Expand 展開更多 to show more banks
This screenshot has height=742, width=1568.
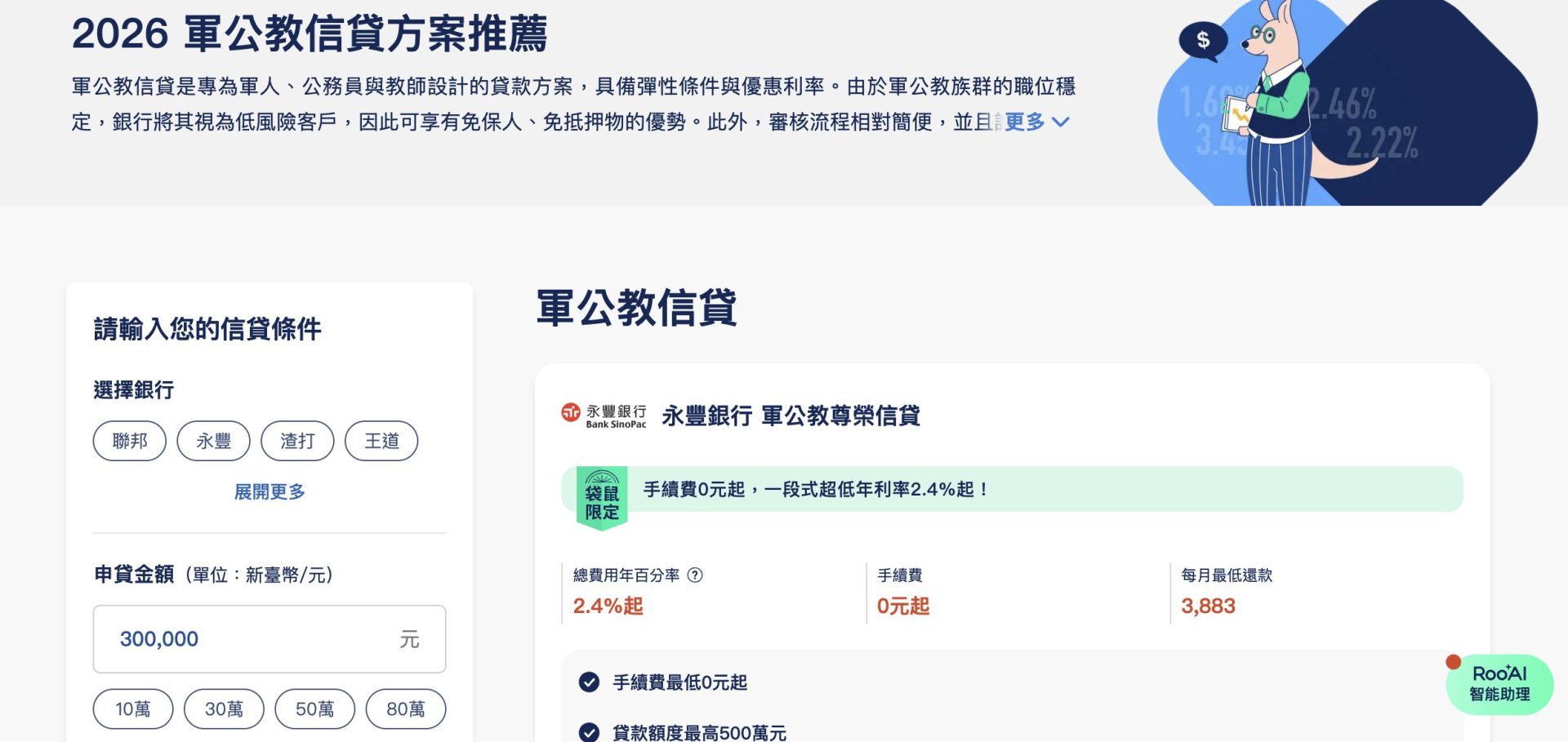pyautogui.click(x=269, y=491)
